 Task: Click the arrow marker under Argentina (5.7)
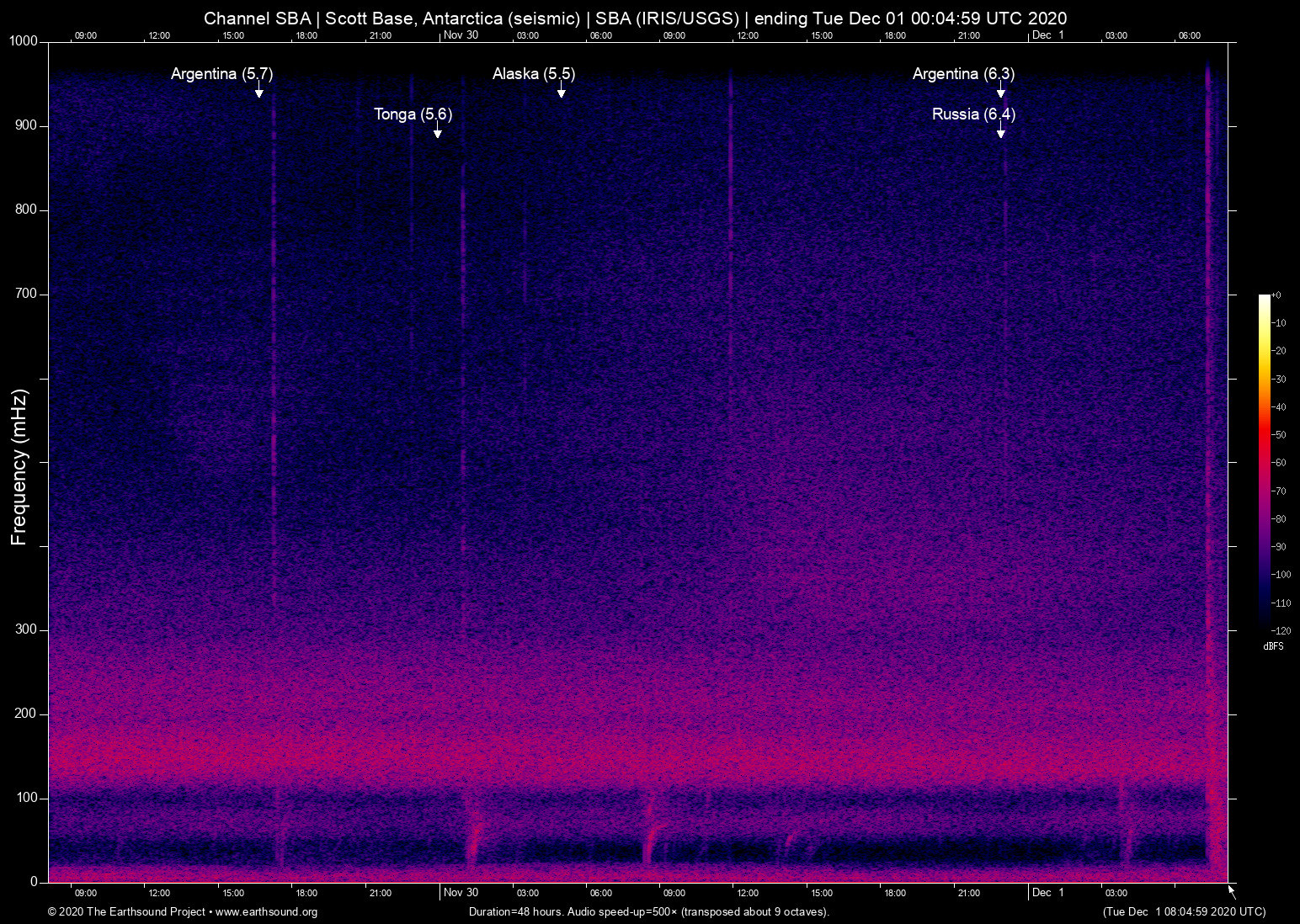(x=259, y=92)
